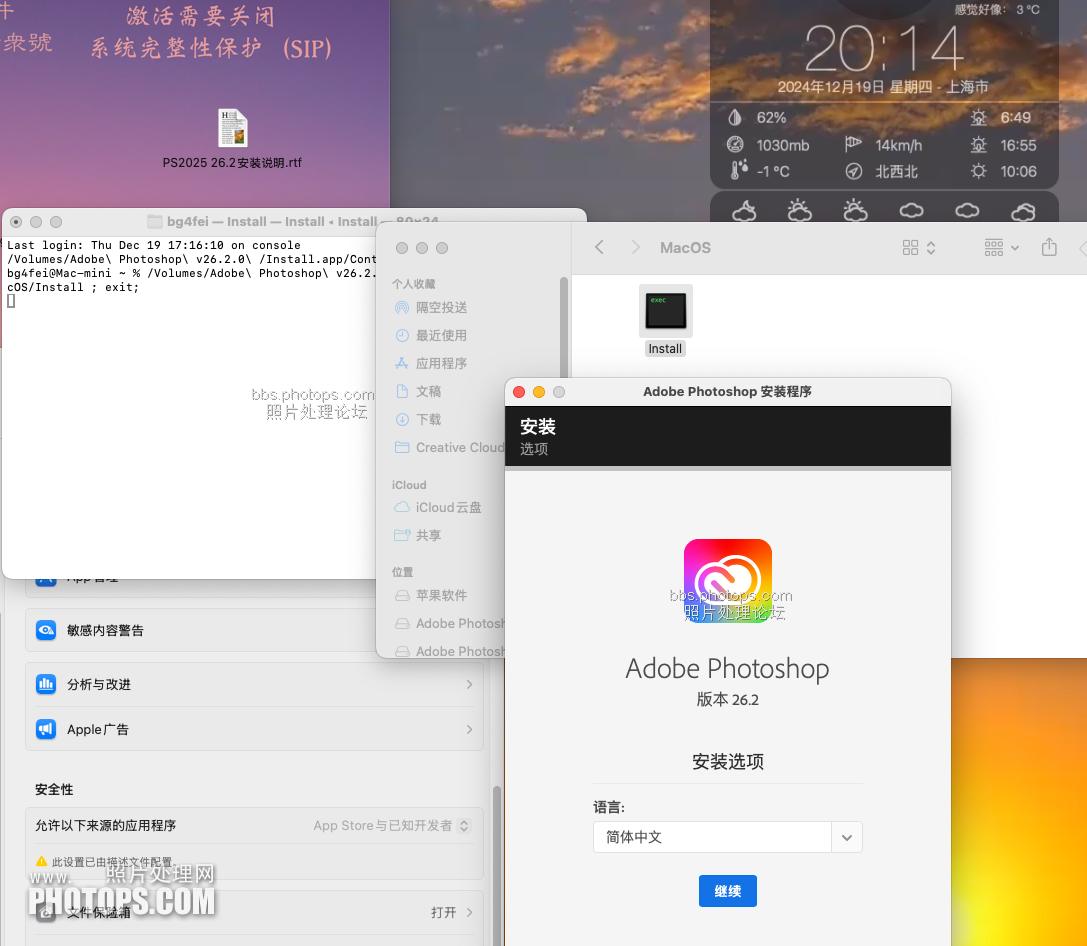The height and width of the screenshot is (946, 1087).
Task: Click the weather widget clock 20:14
Action: [884, 49]
